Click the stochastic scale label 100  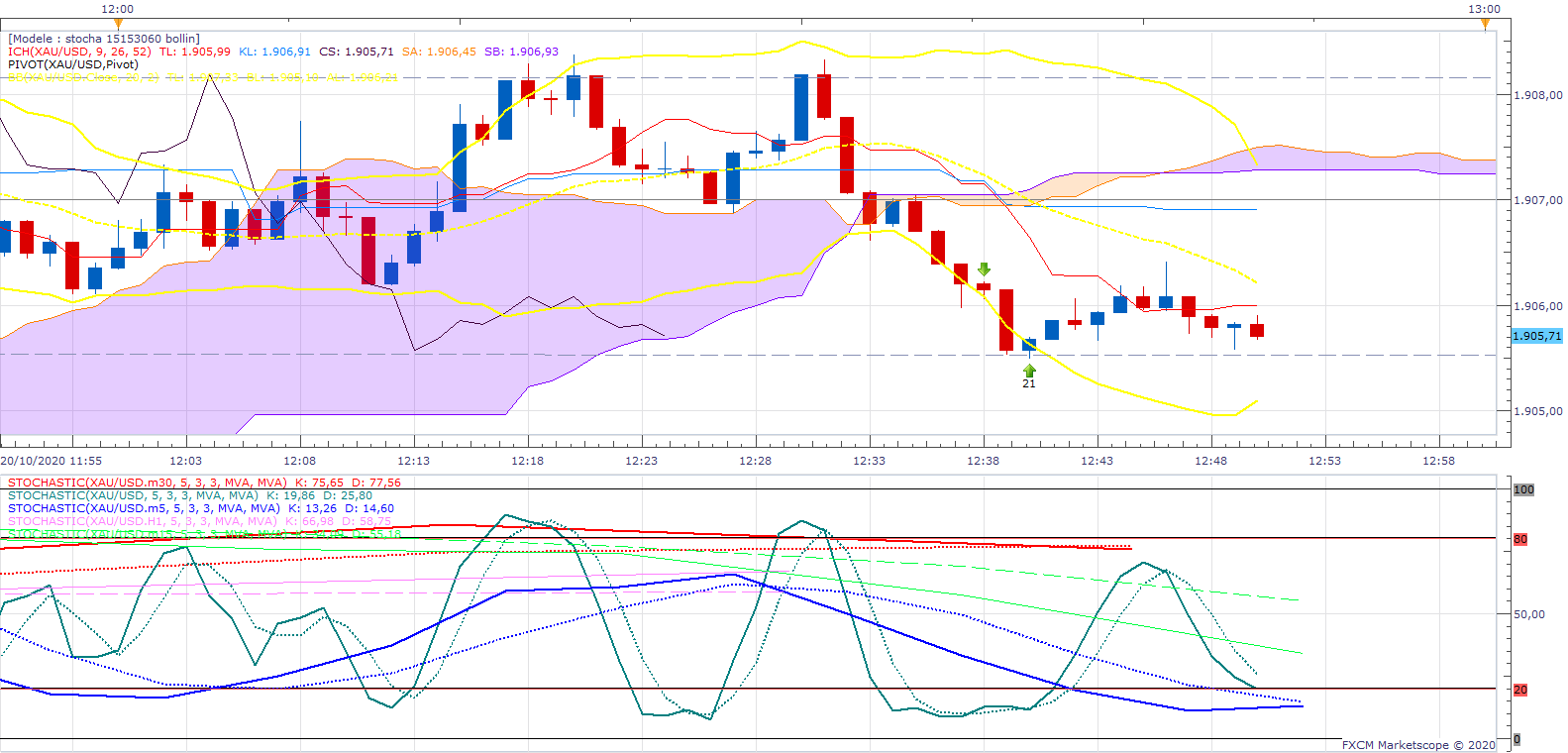pyautogui.click(x=1523, y=489)
